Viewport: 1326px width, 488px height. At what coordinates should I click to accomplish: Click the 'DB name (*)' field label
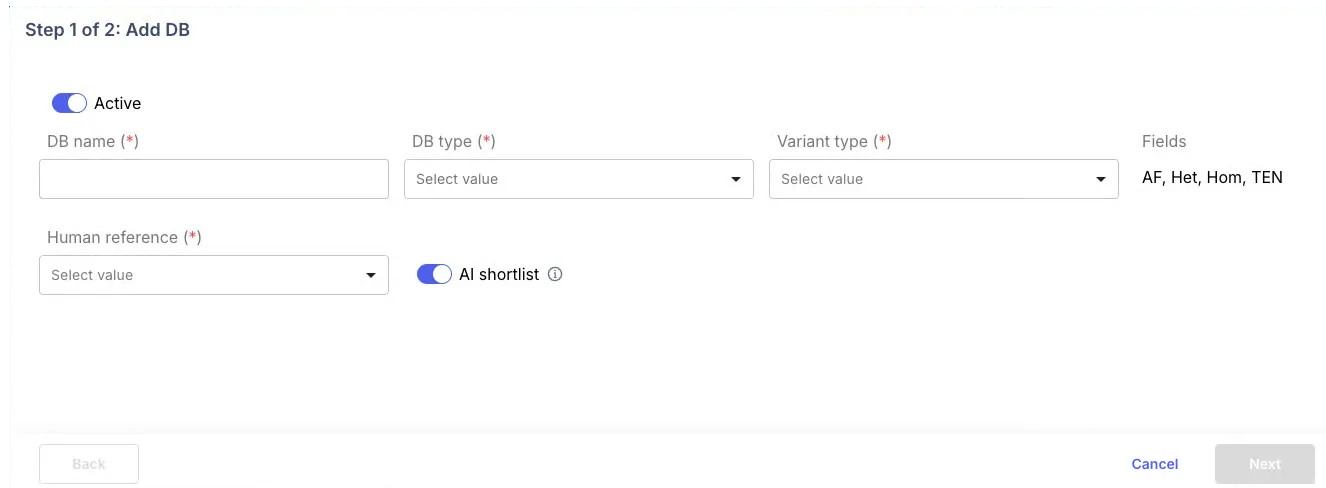pyautogui.click(x=92, y=141)
